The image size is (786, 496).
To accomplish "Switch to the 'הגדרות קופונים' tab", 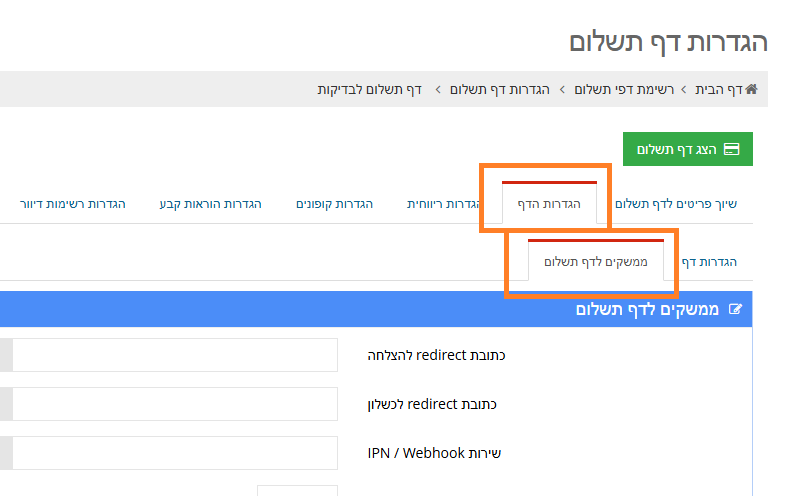I will click(334, 204).
